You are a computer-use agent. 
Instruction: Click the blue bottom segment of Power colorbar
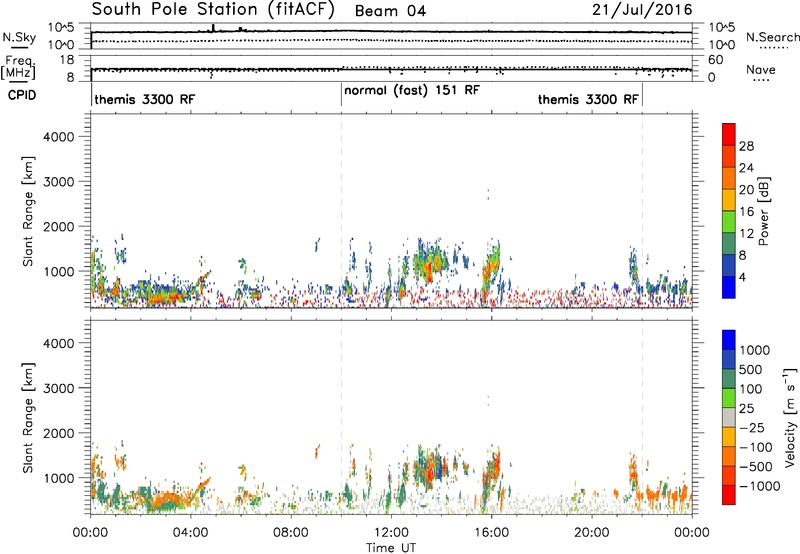[x=729, y=287]
